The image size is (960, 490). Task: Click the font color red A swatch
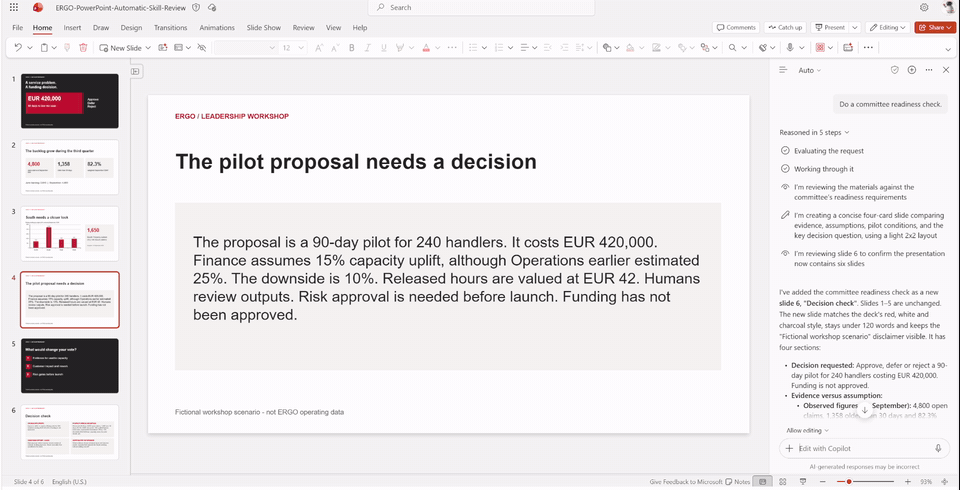(424, 47)
